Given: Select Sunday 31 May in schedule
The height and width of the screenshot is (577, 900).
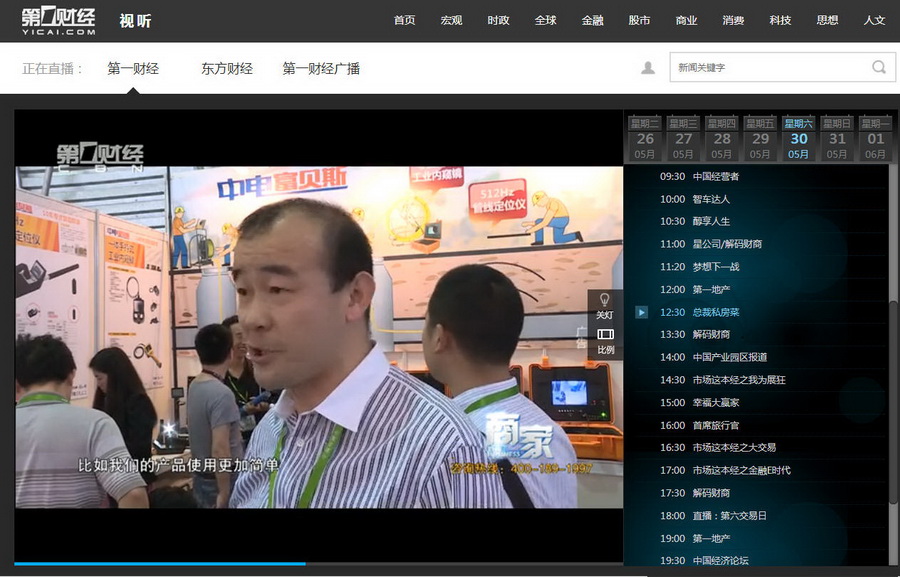Looking at the screenshot, I should pos(837,138).
